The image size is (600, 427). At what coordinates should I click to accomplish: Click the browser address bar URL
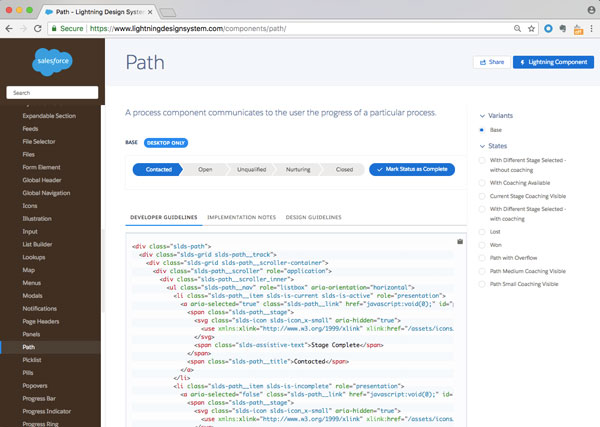click(188, 28)
